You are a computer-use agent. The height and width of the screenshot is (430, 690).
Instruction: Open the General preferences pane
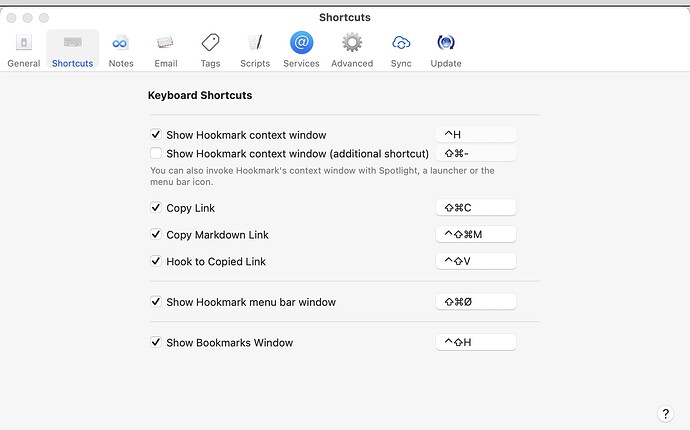[24, 50]
